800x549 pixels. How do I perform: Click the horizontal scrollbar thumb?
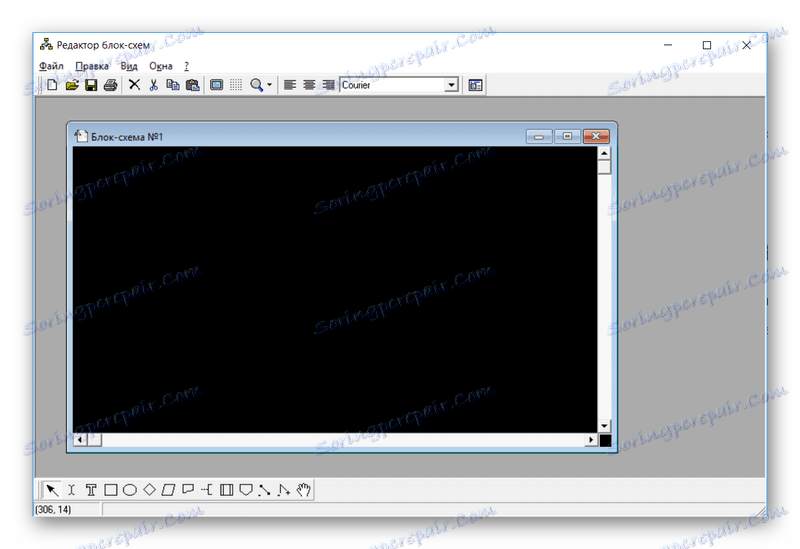[94, 440]
